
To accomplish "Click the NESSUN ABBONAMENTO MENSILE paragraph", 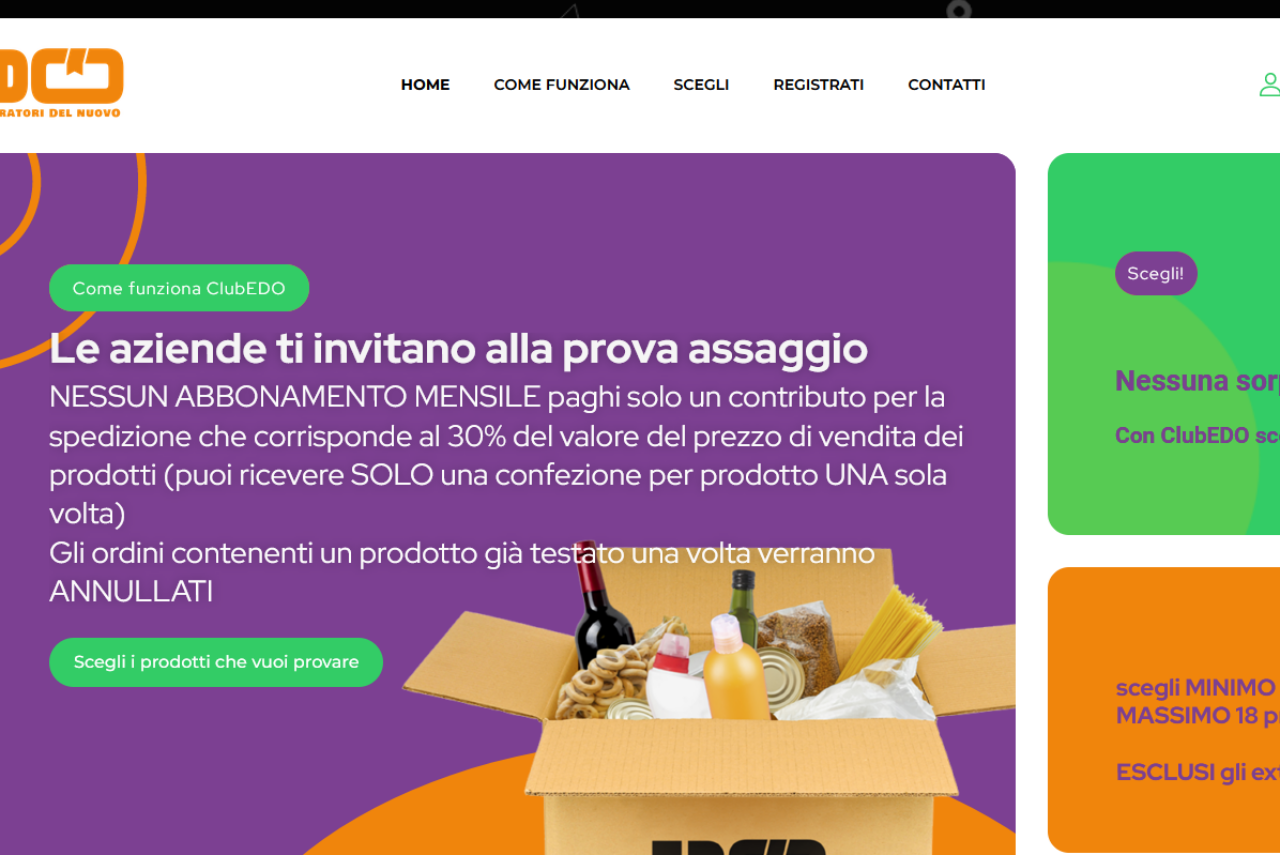I will 506,456.
